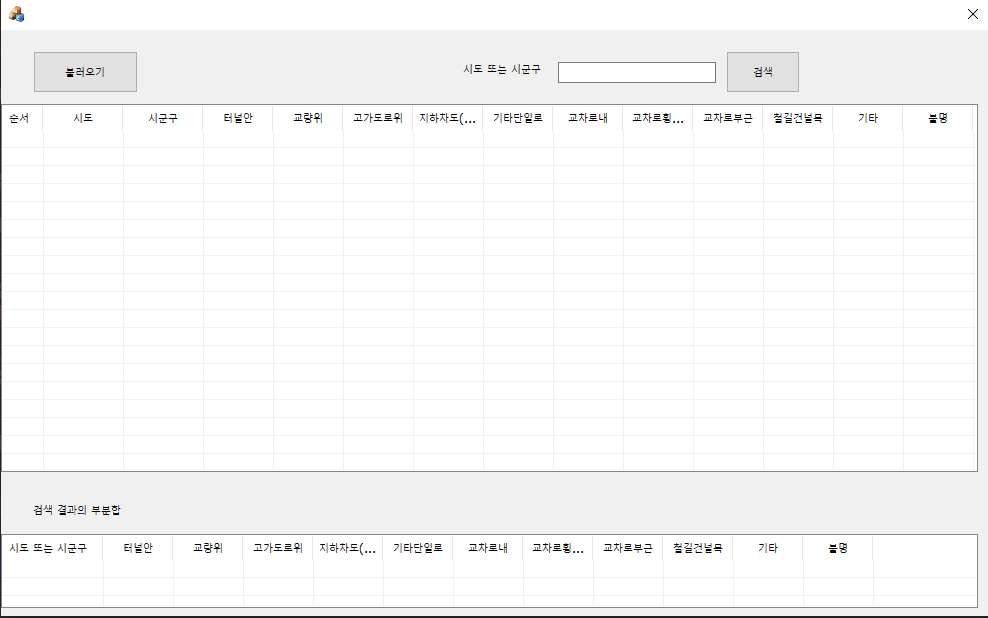
Task: Click main grid 기타단일로 column header
Action: tap(517, 118)
